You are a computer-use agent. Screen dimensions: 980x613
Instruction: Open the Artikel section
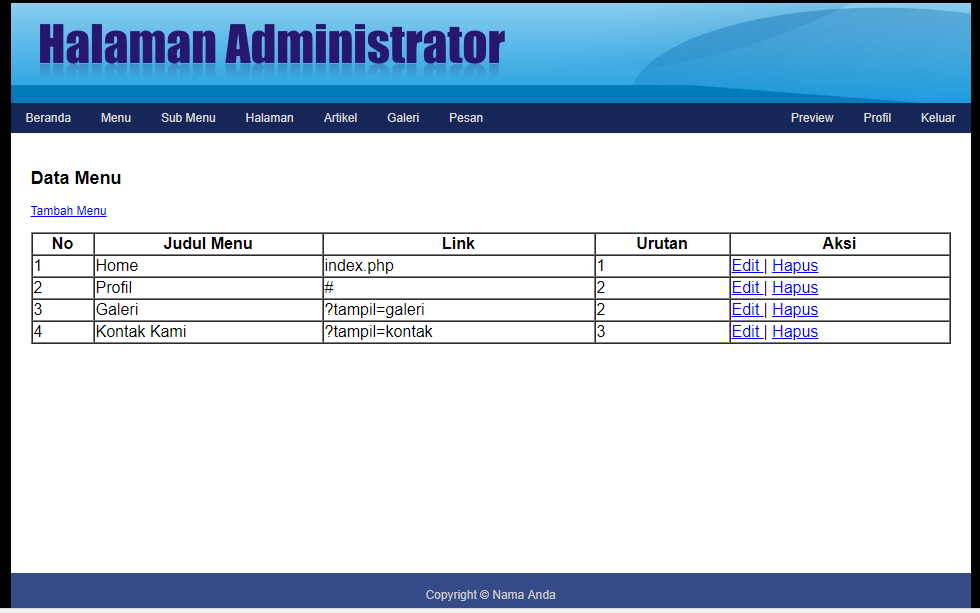(x=340, y=118)
